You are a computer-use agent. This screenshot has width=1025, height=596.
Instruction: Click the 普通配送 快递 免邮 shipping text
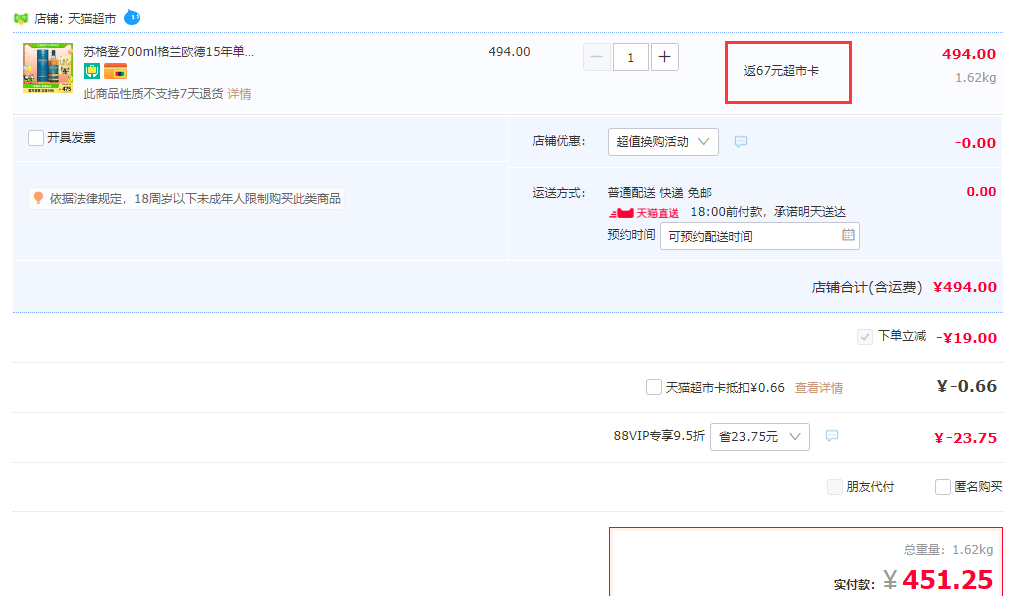pyautogui.click(x=659, y=193)
